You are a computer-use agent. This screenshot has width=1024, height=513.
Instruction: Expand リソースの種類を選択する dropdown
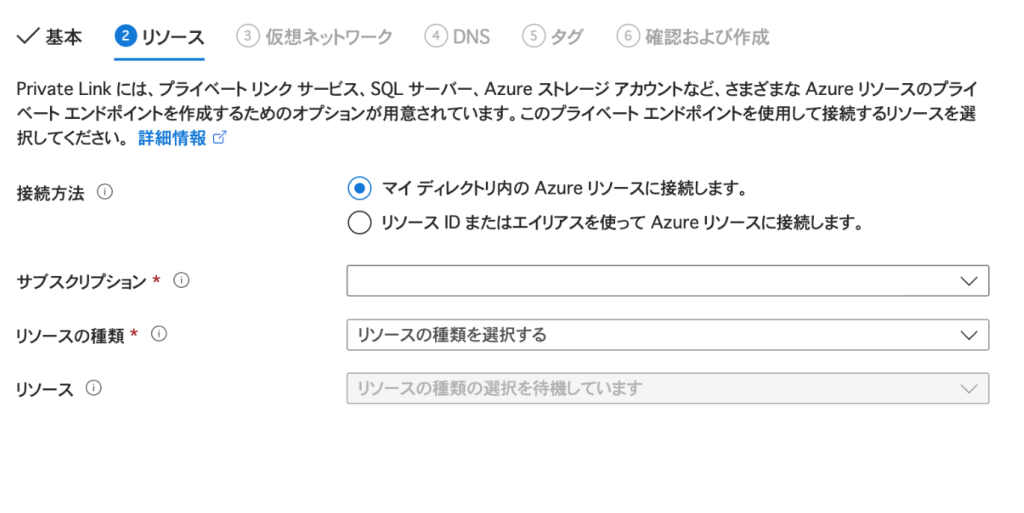coord(667,334)
